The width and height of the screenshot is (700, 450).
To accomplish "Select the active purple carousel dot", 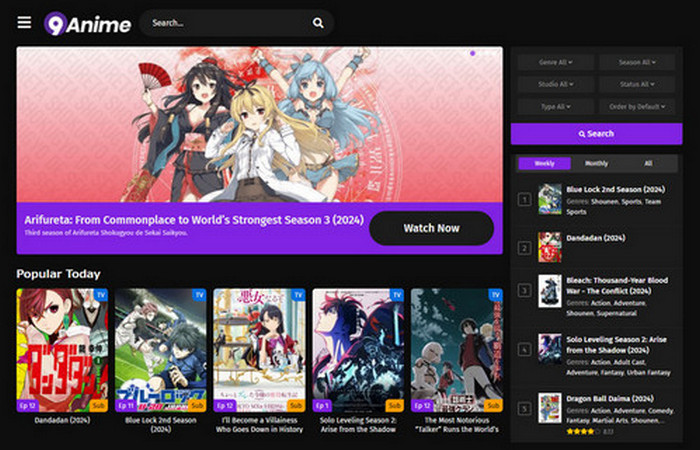I will pos(472,53).
